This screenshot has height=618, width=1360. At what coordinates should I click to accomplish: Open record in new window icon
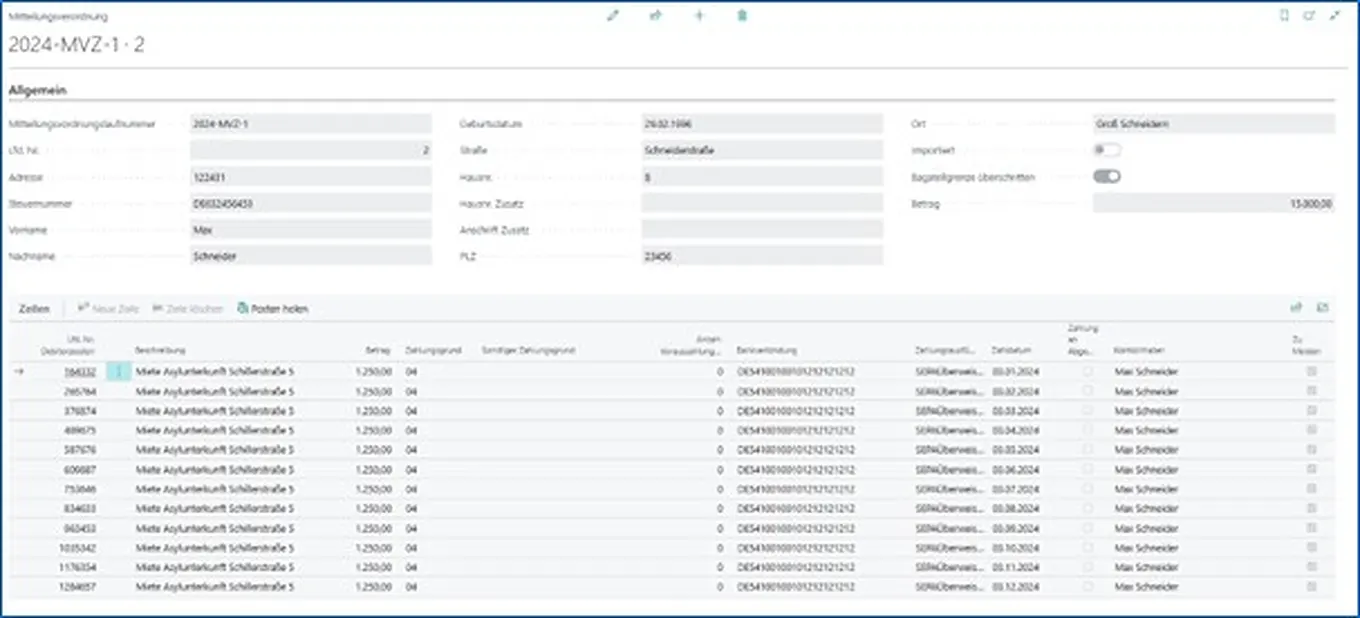point(1309,16)
